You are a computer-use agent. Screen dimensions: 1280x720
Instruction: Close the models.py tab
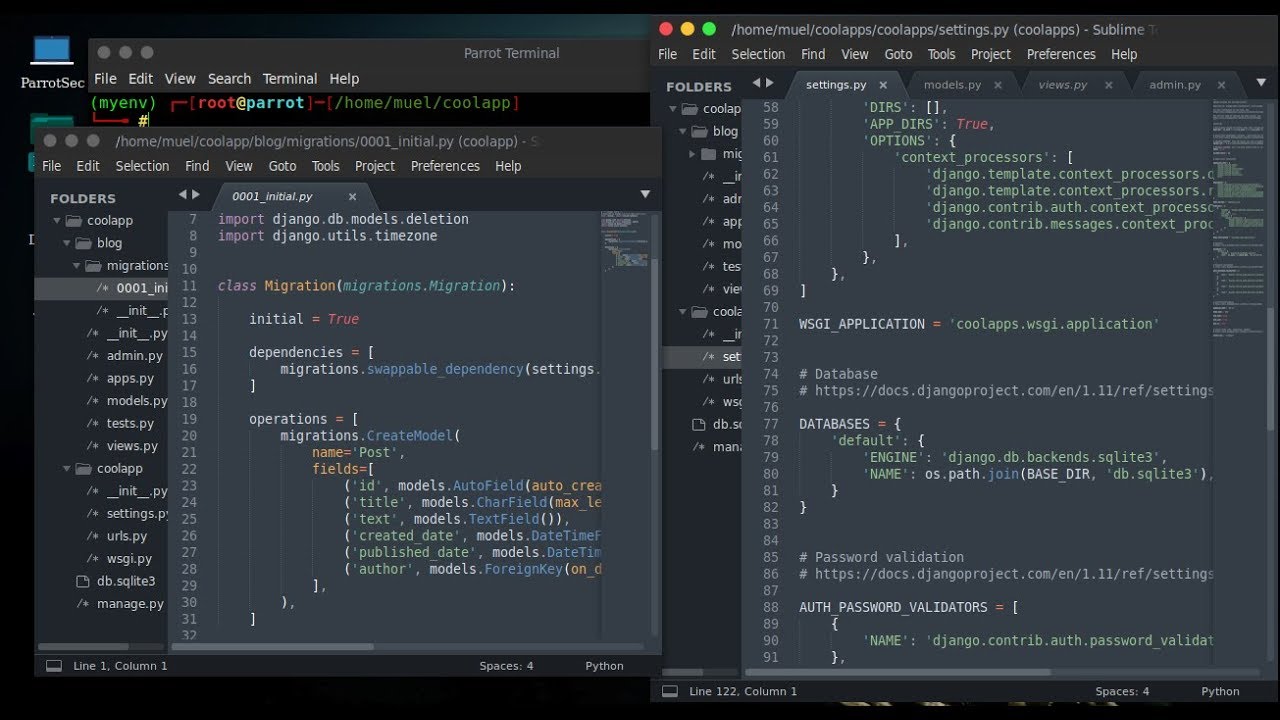click(998, 86)
